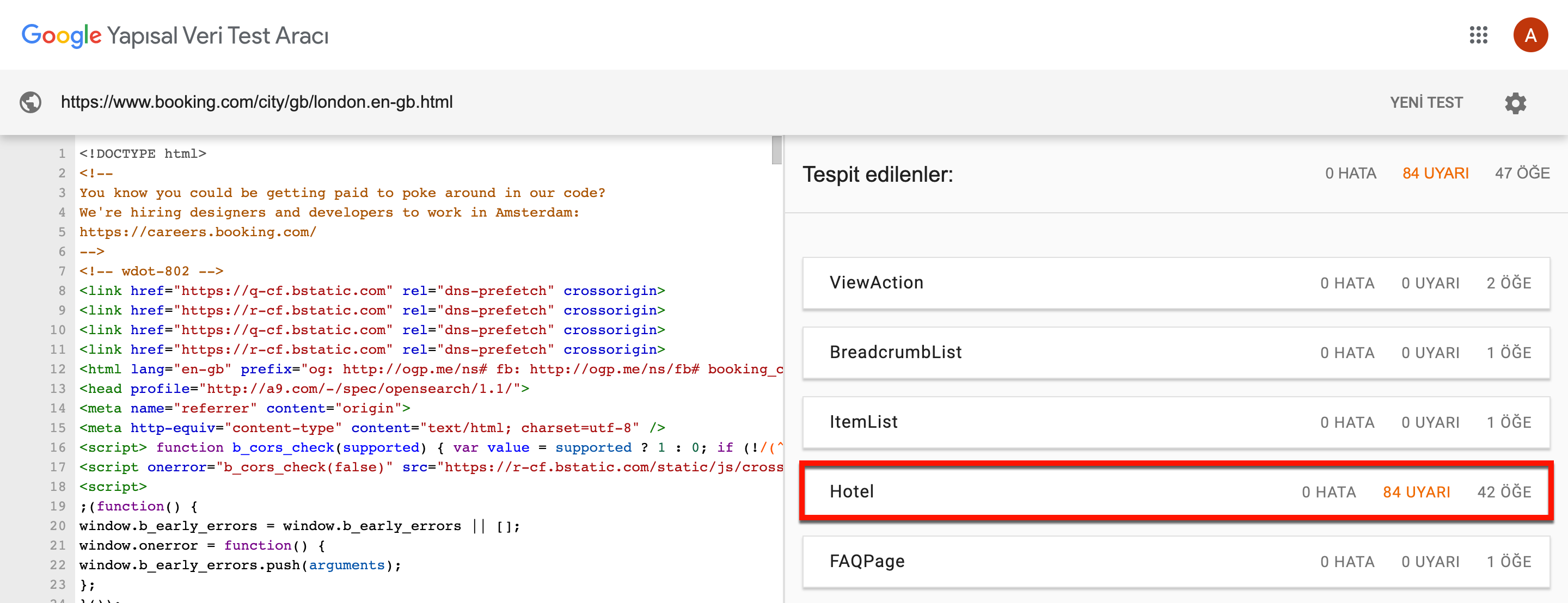Click the 'We're hiring designers' comment line

(329, 212)
